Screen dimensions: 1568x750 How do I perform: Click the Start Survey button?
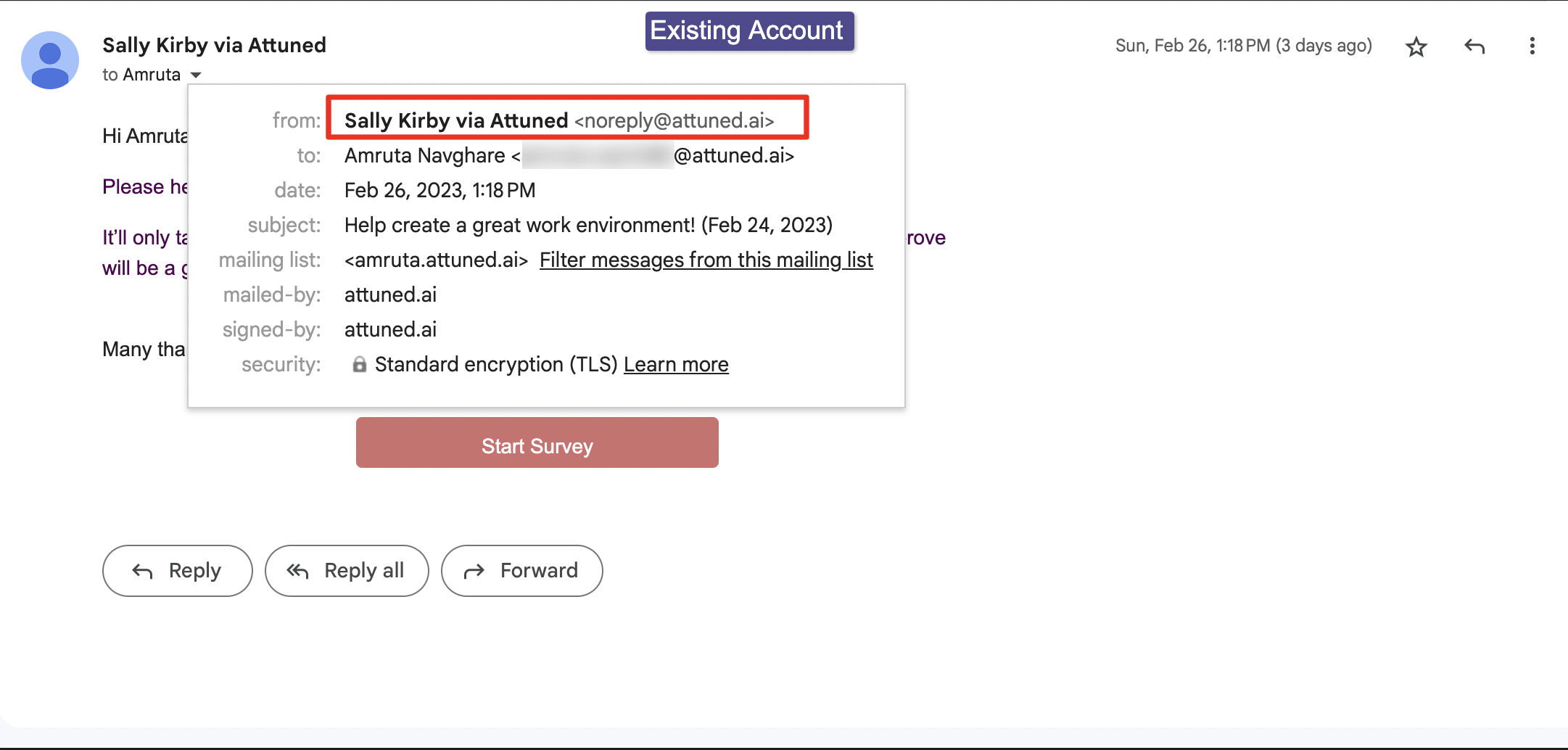537,442
